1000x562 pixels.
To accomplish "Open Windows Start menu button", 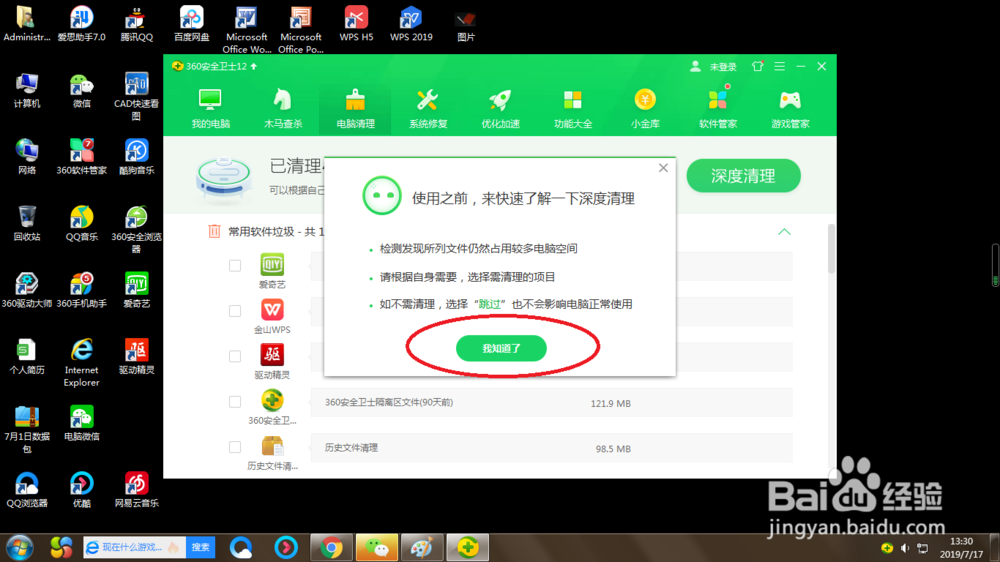I will (x=20, y=547).
